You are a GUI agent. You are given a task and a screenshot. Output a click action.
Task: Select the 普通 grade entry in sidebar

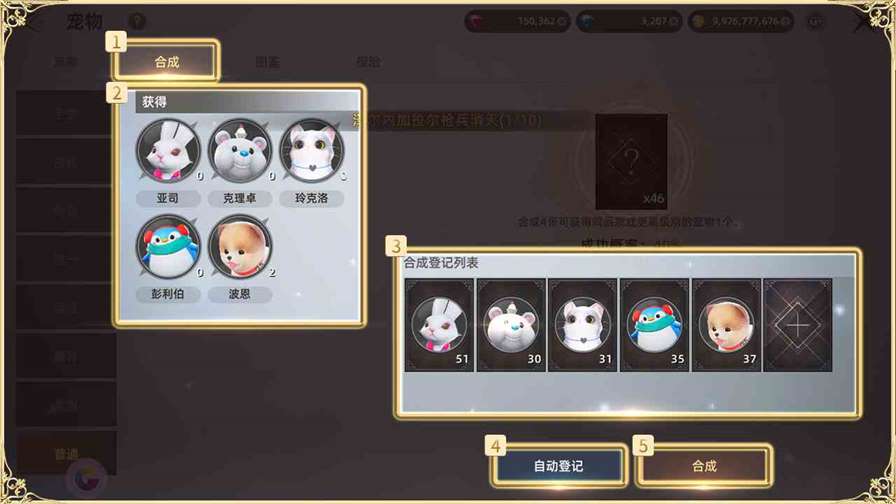tap(66, 454)
